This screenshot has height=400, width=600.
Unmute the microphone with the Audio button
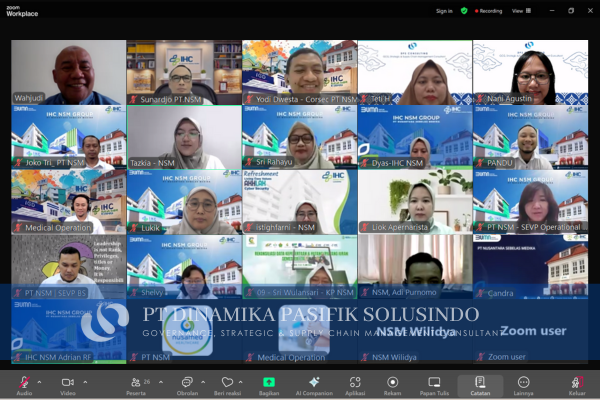pos(23,382)
